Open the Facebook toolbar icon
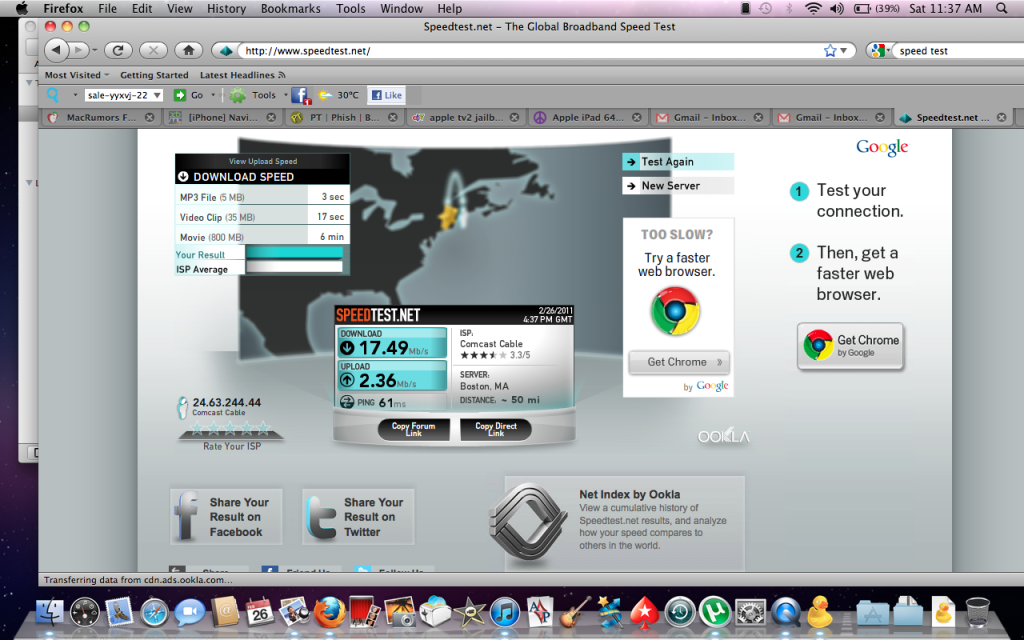Viewport: 1024px width, 640px height. coord(300,95)
